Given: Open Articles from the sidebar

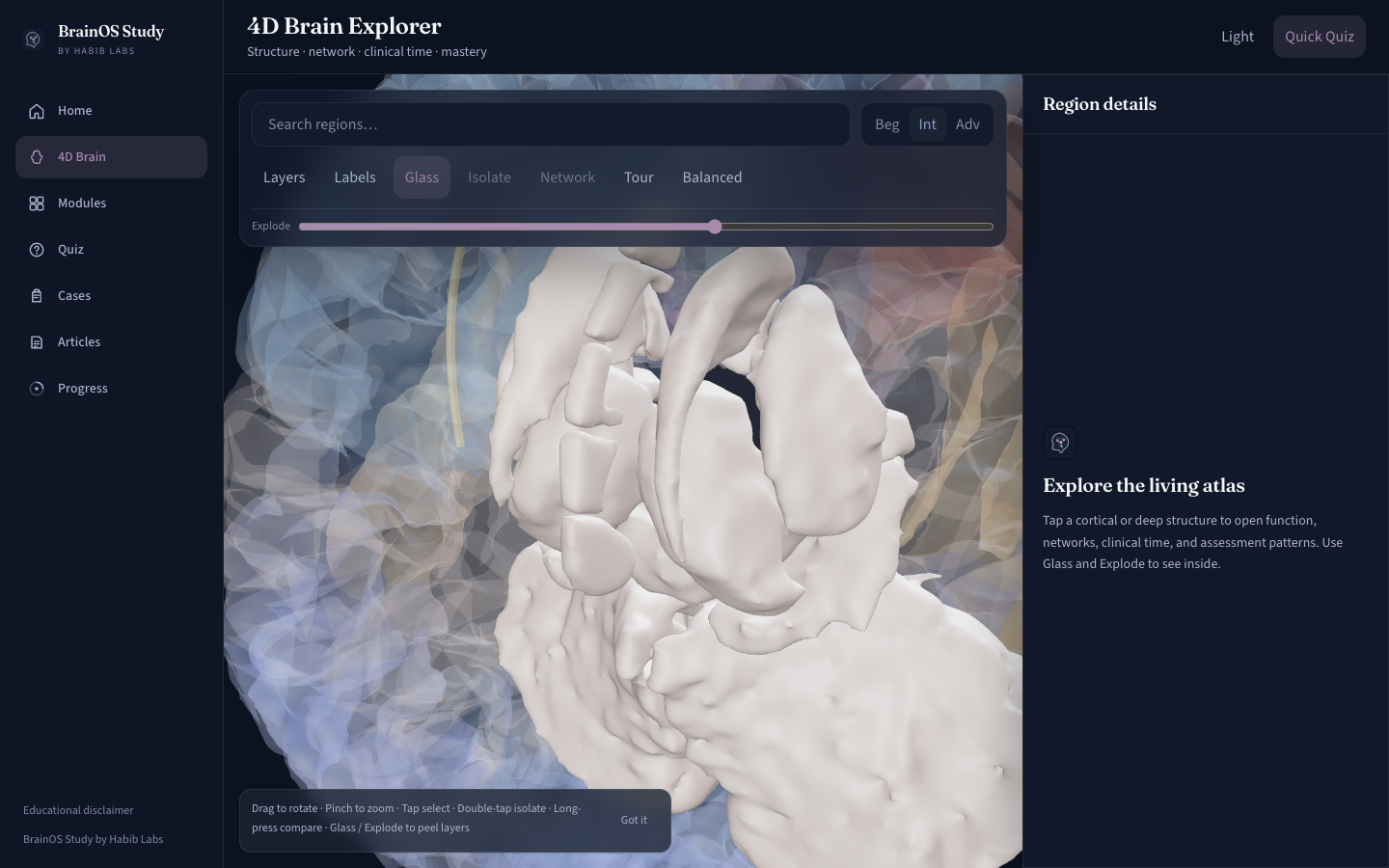Looking at the screenshot, I should click(x=111, y=342).
